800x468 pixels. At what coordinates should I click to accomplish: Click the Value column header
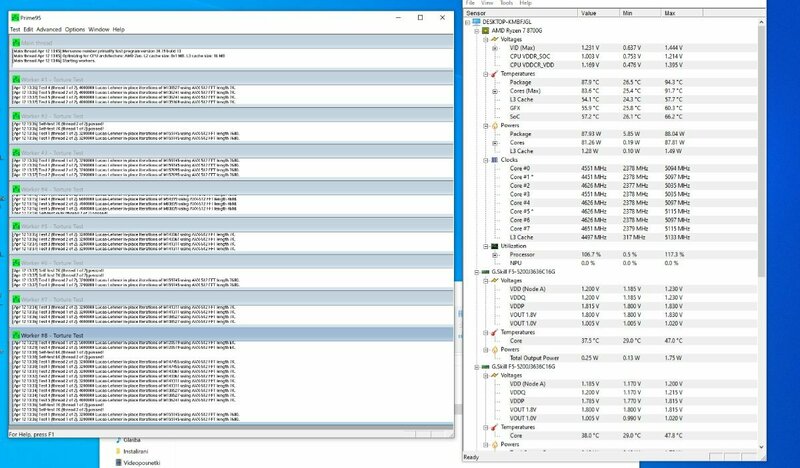[589, 13]
